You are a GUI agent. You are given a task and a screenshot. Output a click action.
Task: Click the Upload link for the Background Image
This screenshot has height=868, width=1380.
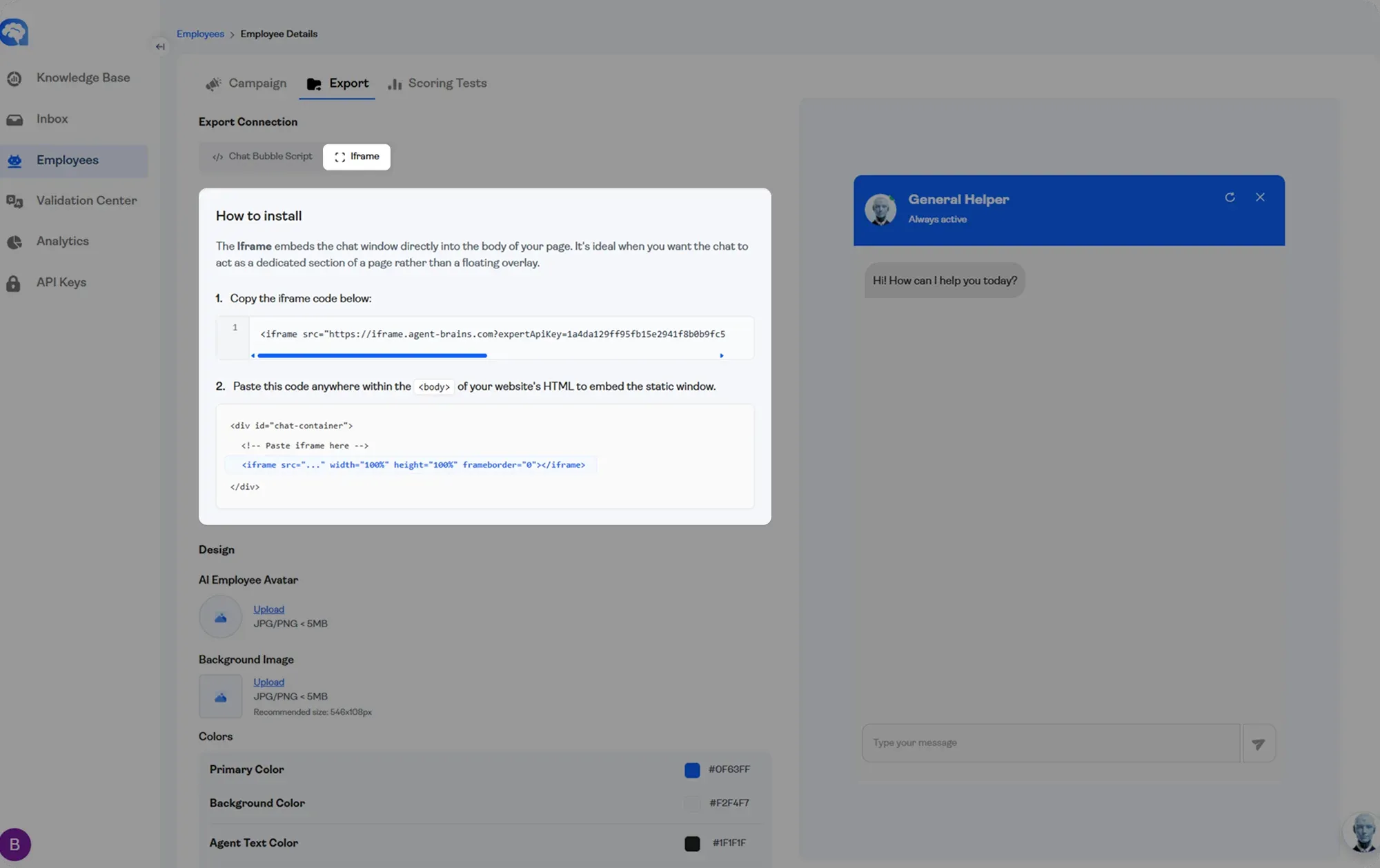click(268, 682)
